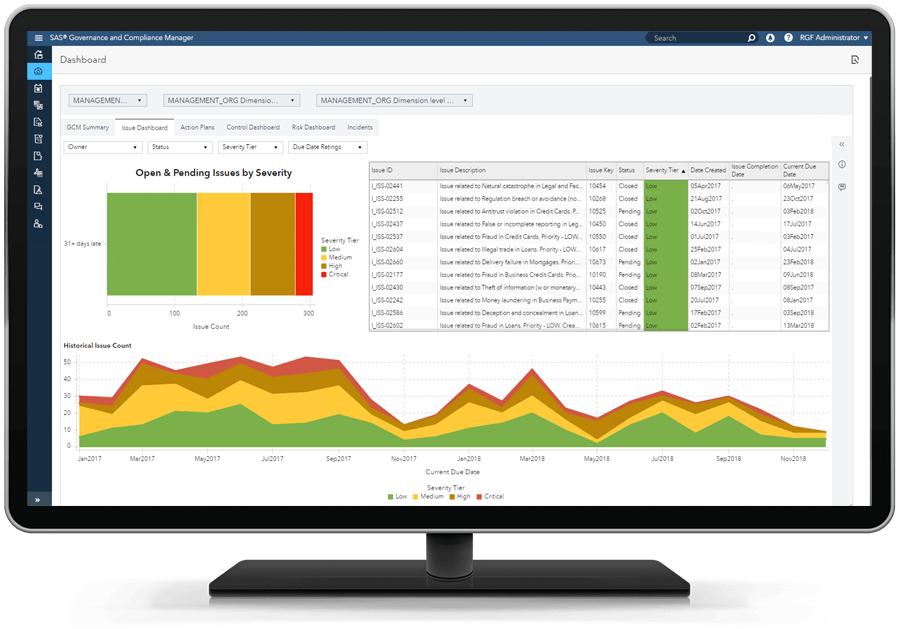900x629 pixels.
Task: Open the calendar icon in the sidebar
Action: 38,88
